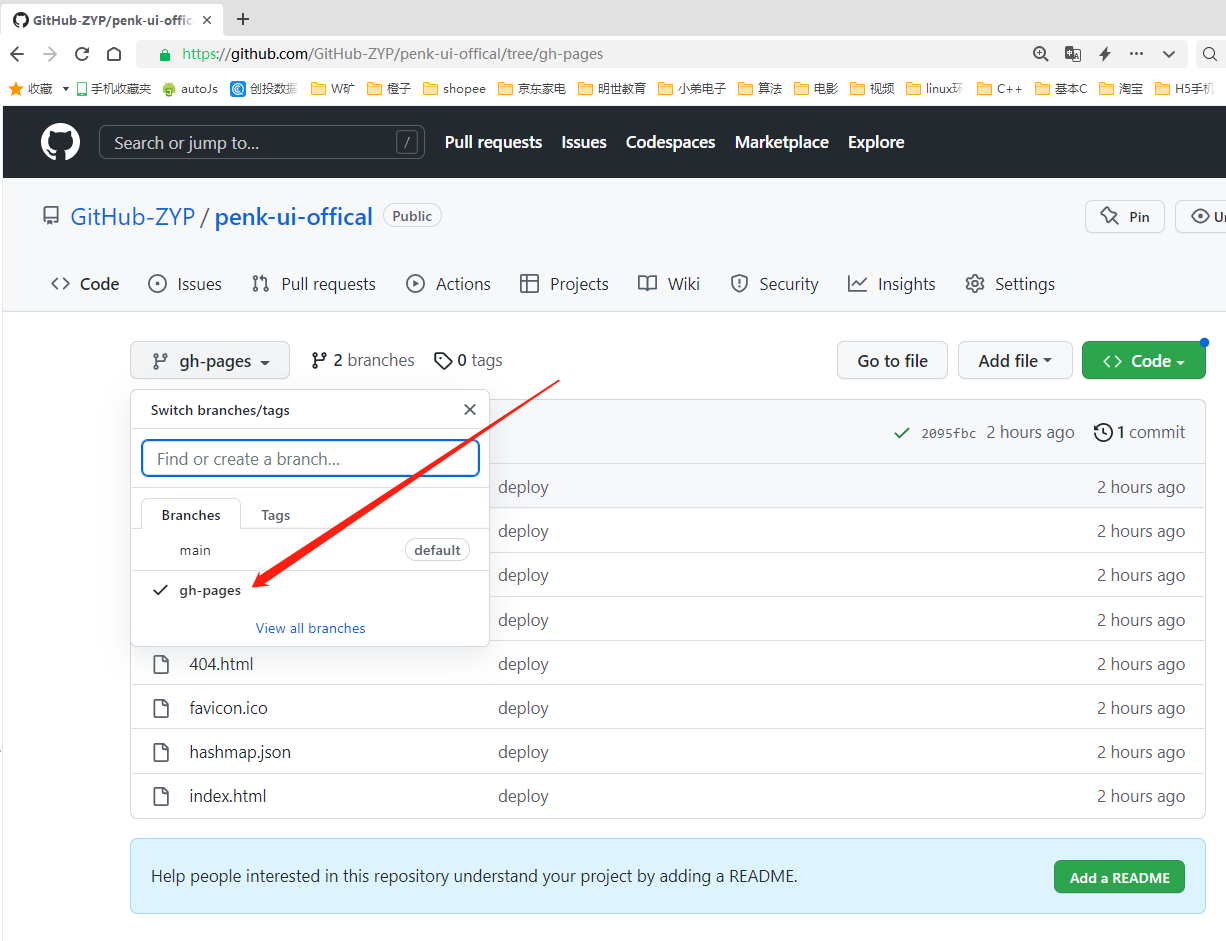Select the main branch in the list

(310, 550)
